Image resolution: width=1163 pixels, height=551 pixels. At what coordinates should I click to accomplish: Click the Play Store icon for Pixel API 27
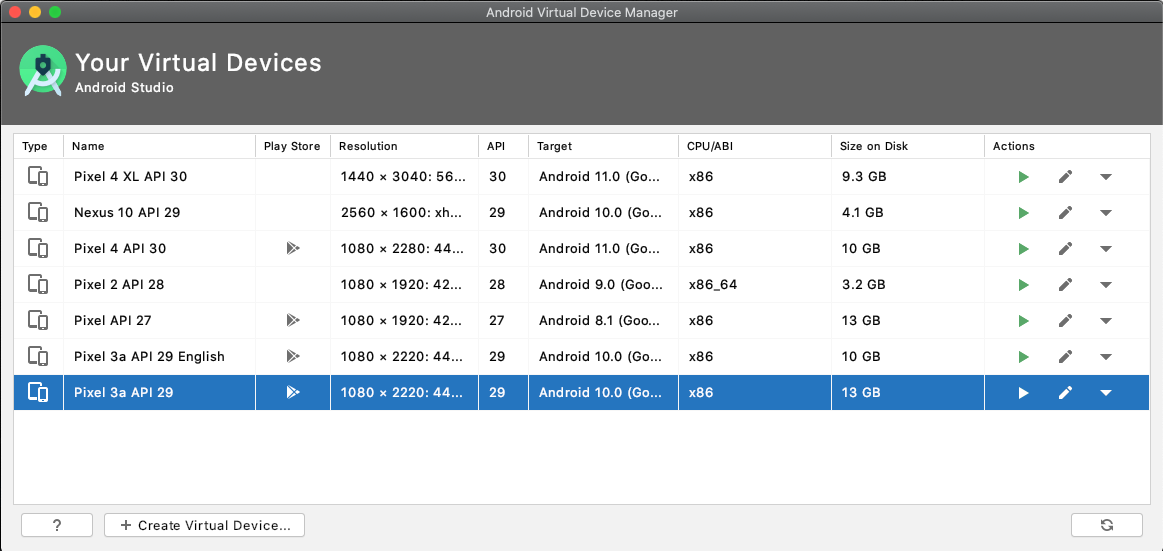pos(293,320)
